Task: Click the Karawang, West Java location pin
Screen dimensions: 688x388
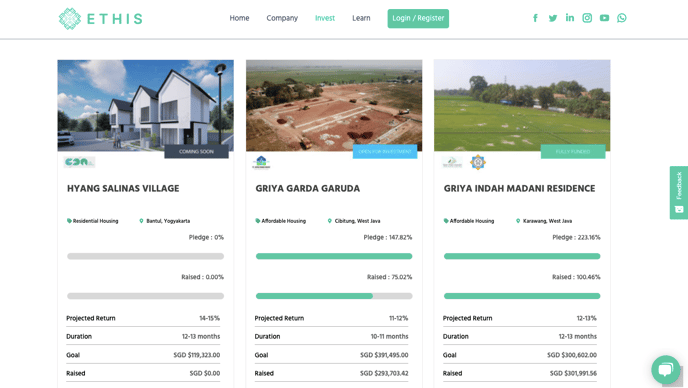Action: (518, 221)
